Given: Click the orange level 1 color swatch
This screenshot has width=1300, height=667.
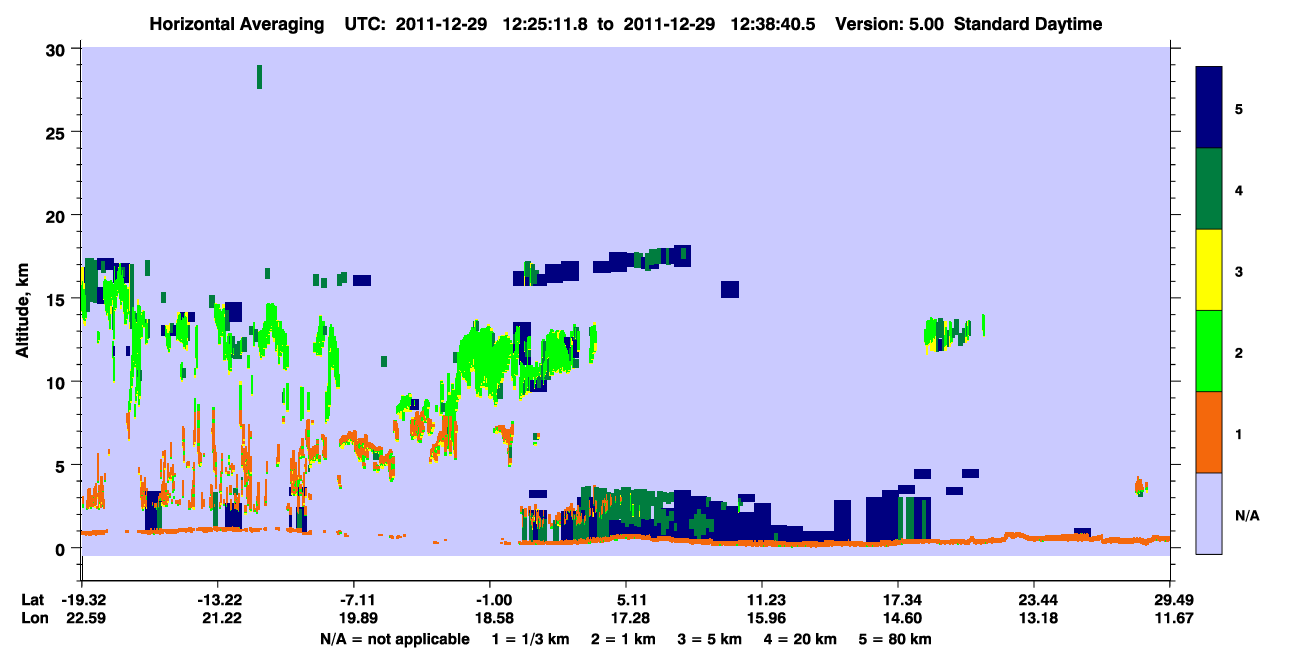Looking at the screenshot, I should click(x=1210, y=432).
